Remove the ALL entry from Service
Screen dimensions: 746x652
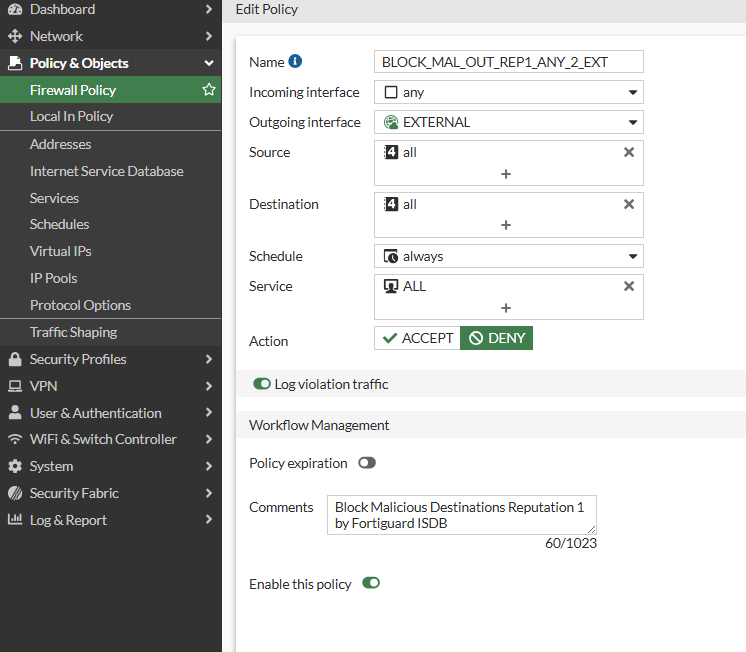629,286
